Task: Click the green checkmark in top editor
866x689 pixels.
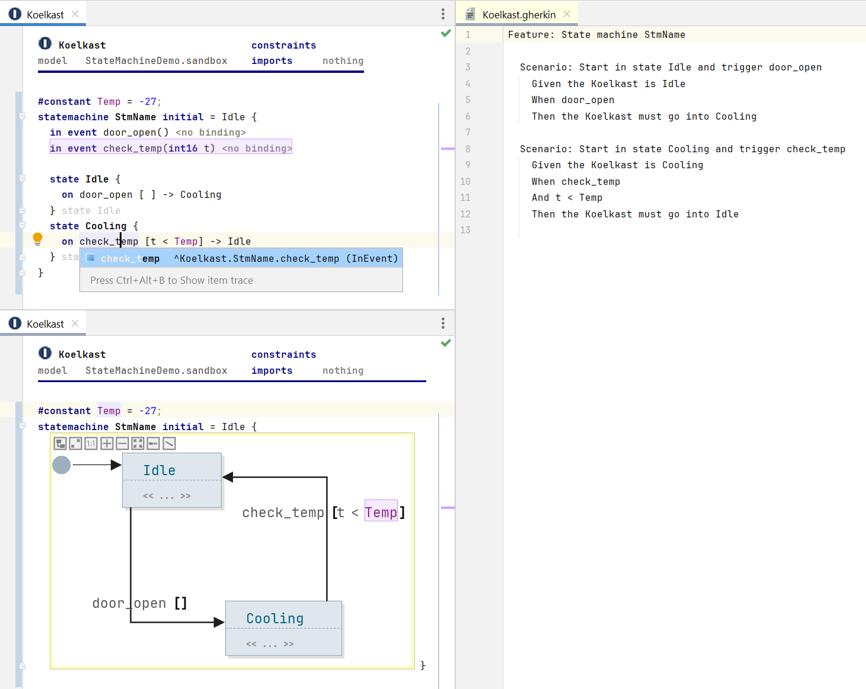Action: (x=446, y=34)
